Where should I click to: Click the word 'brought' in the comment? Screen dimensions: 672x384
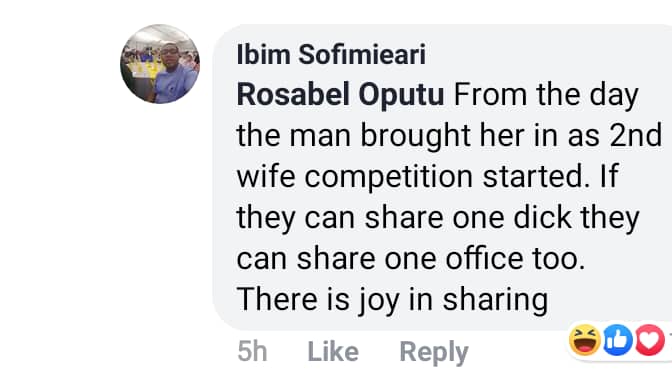tap(415, 137)
